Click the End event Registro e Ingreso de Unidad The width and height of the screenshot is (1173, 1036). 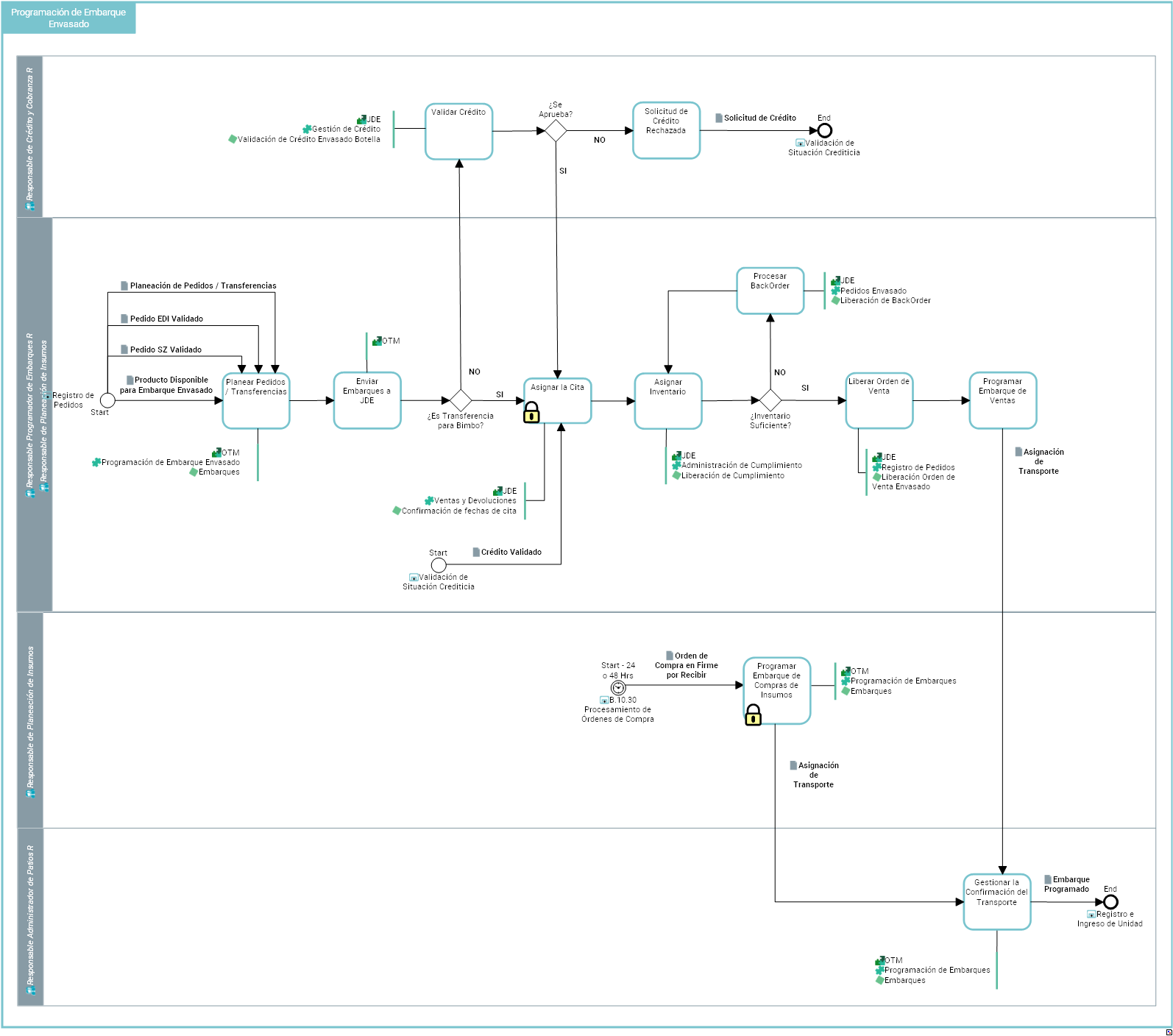(x=1110, y=902)
